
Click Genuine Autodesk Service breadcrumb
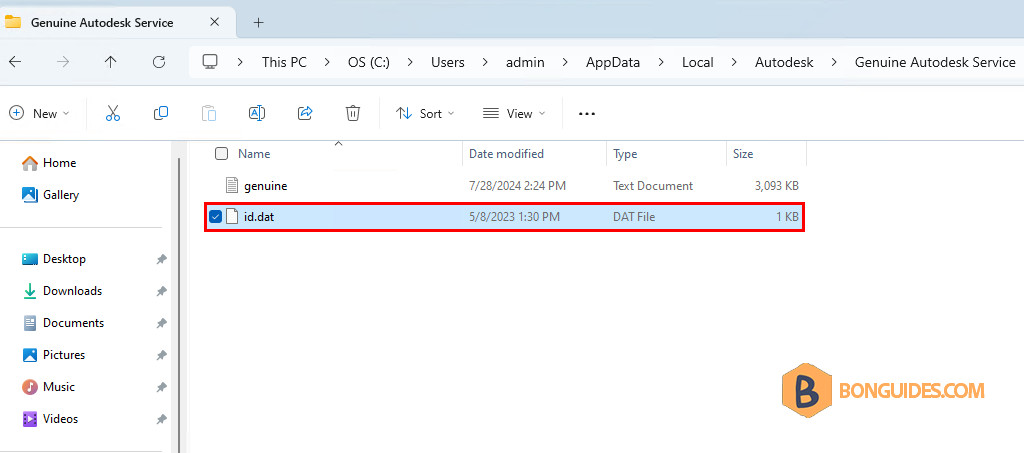(935, 62)
